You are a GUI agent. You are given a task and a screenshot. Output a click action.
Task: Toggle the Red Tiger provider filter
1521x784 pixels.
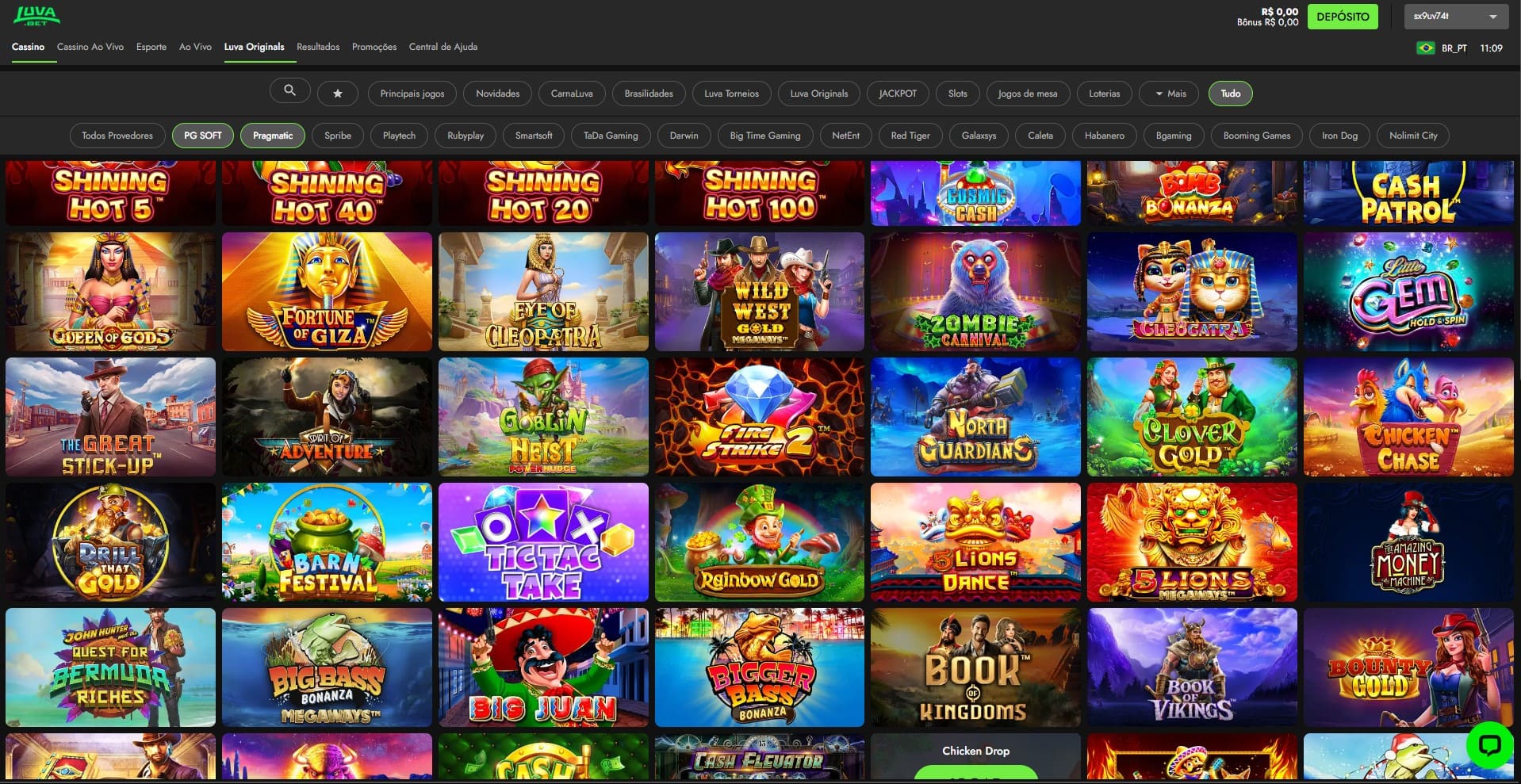point(910,136)
